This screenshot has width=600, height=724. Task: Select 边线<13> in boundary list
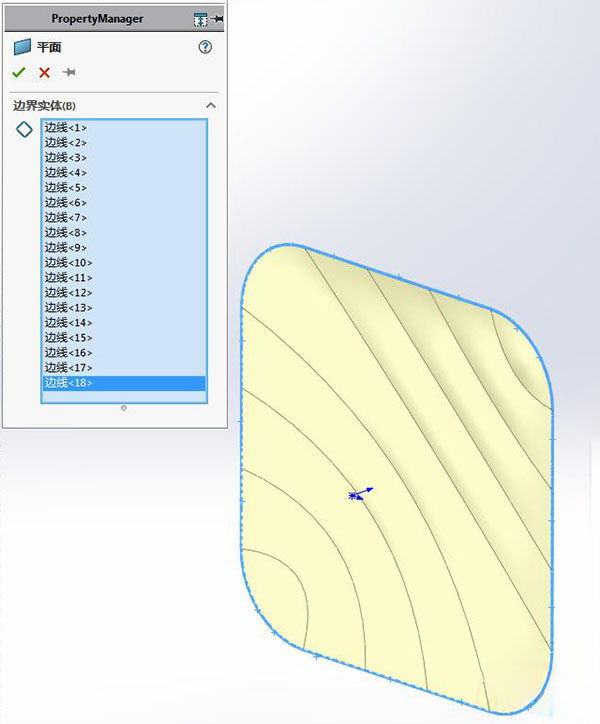click(x=124, y=308)
